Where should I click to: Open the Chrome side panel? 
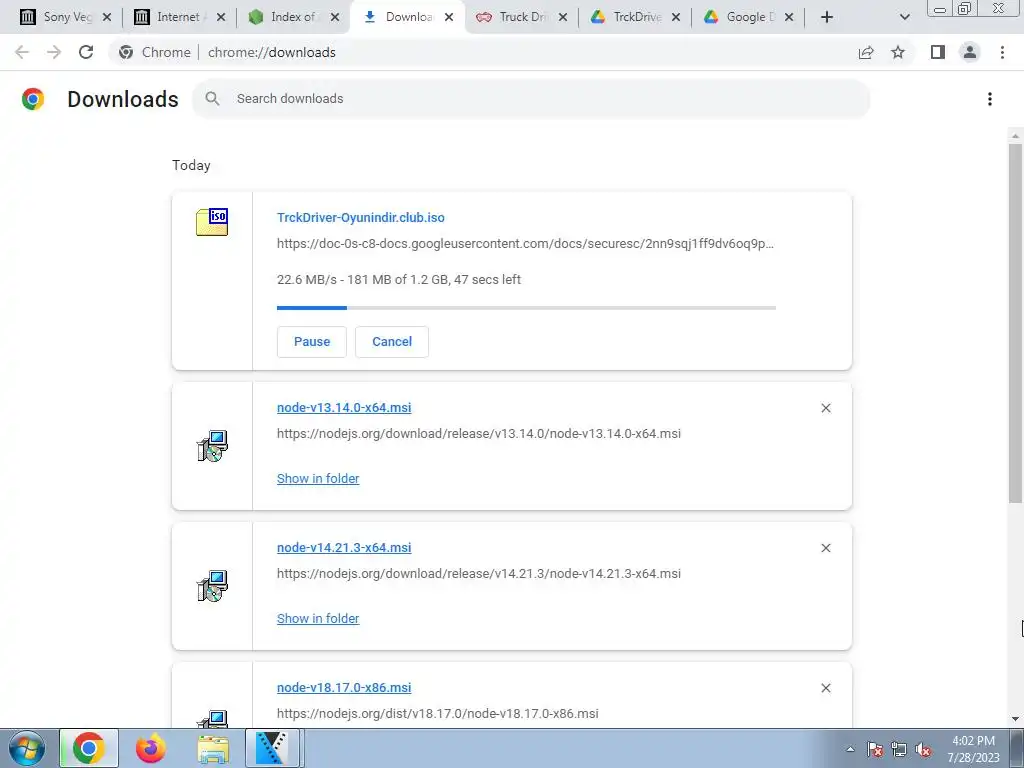[938, 52]
